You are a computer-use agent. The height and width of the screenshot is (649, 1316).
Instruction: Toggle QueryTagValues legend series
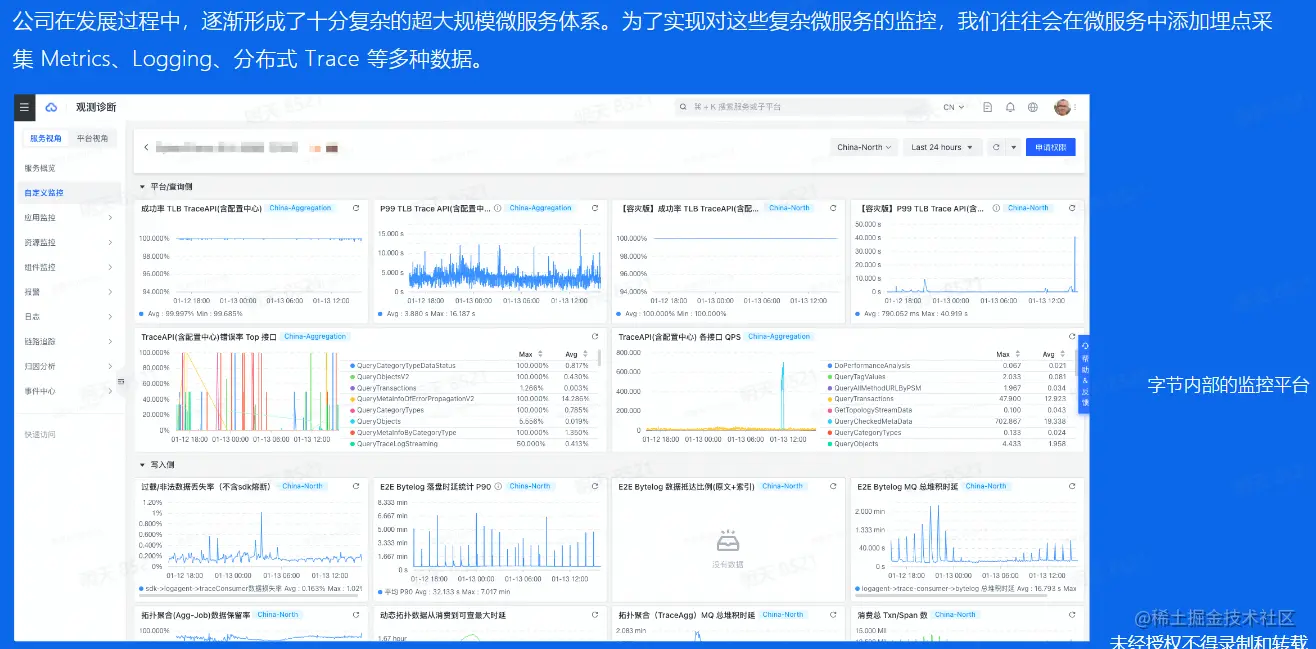click(856, 376)
